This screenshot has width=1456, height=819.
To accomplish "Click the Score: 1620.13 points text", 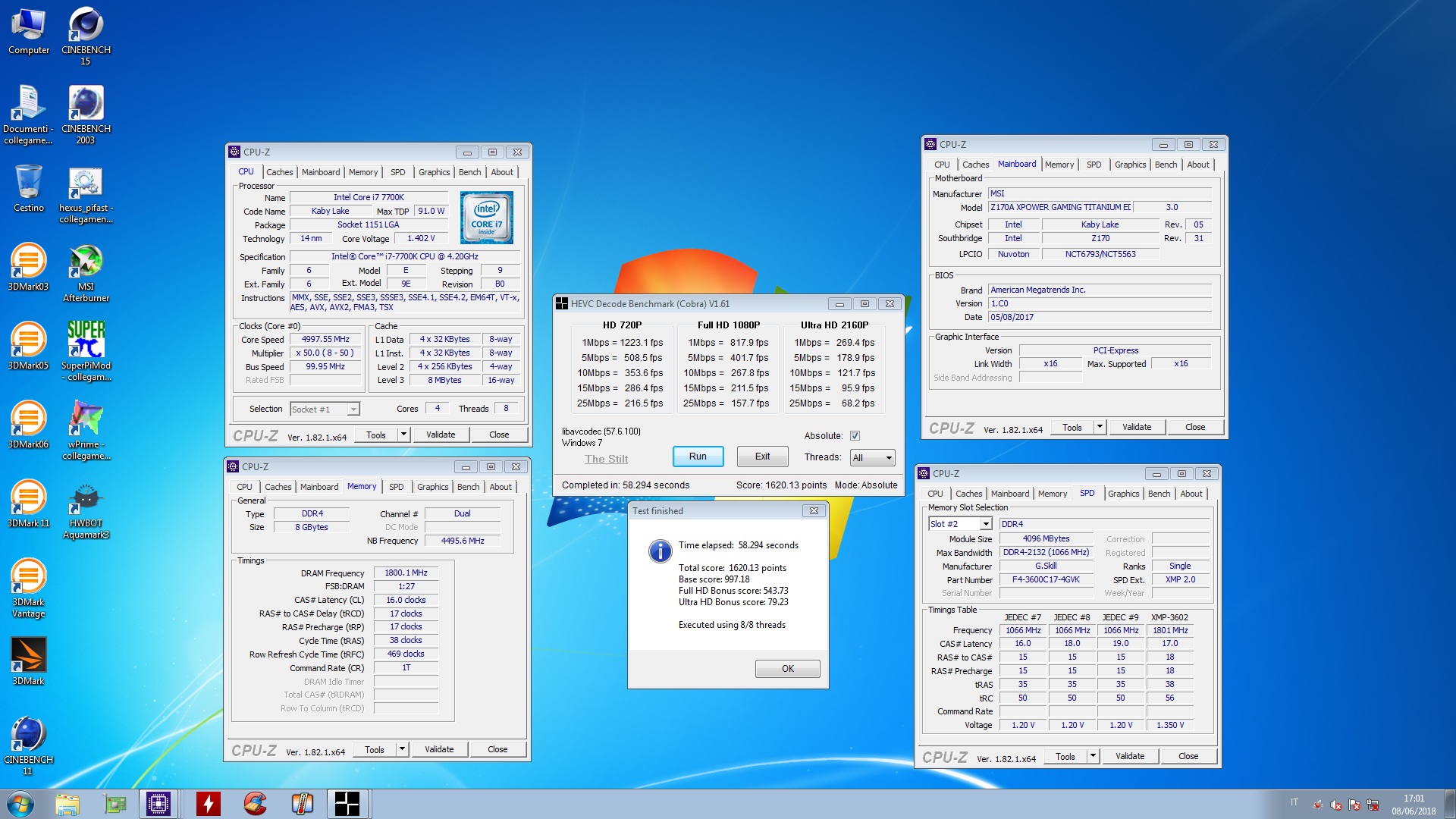I will [x=781, y=485].
